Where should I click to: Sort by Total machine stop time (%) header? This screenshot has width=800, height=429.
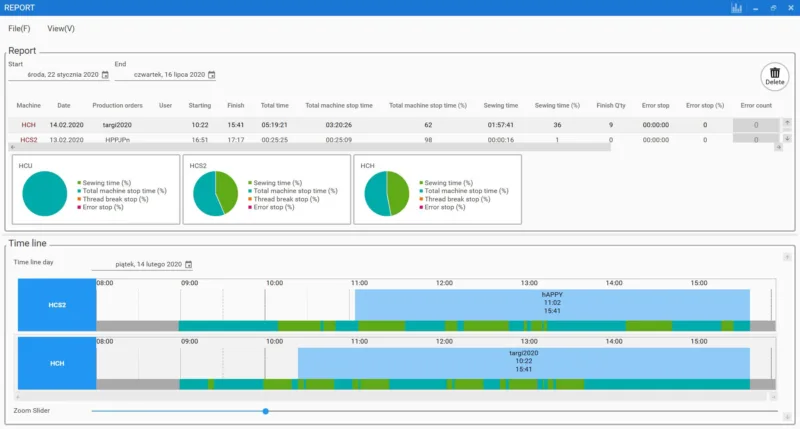coord(428,106)
